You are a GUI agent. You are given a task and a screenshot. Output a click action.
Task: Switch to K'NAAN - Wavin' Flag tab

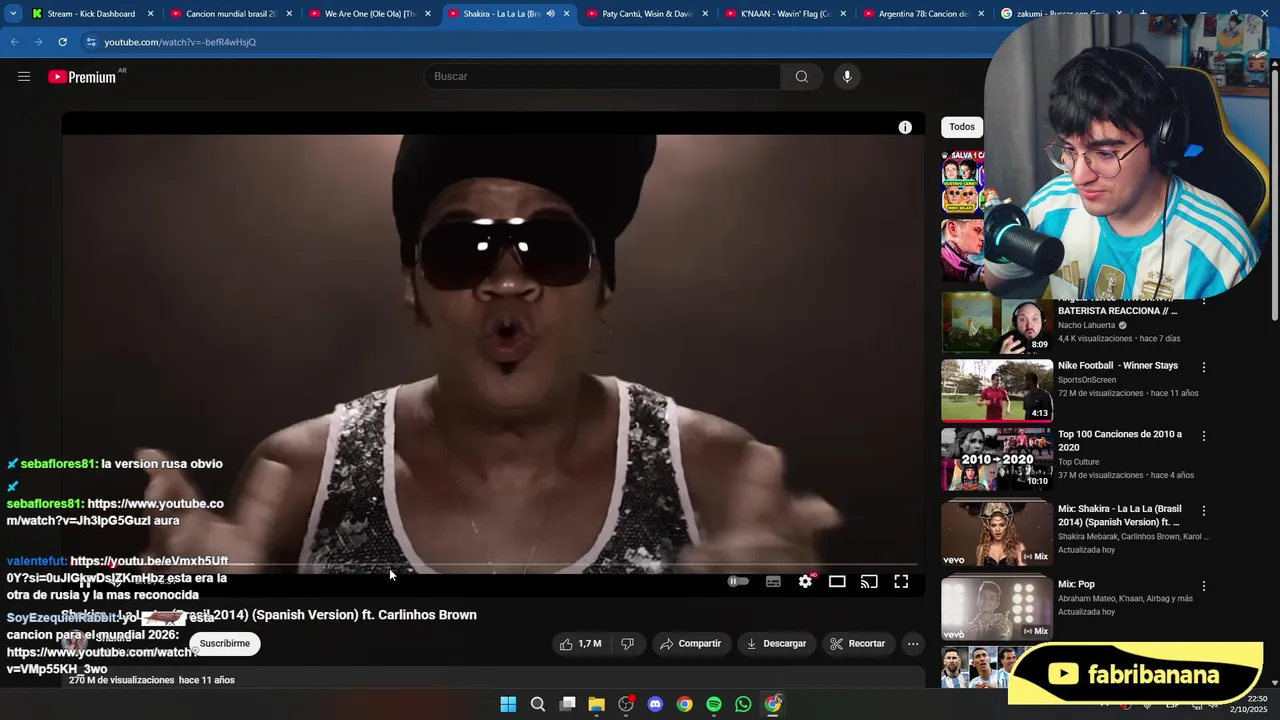tap(786, 14)
